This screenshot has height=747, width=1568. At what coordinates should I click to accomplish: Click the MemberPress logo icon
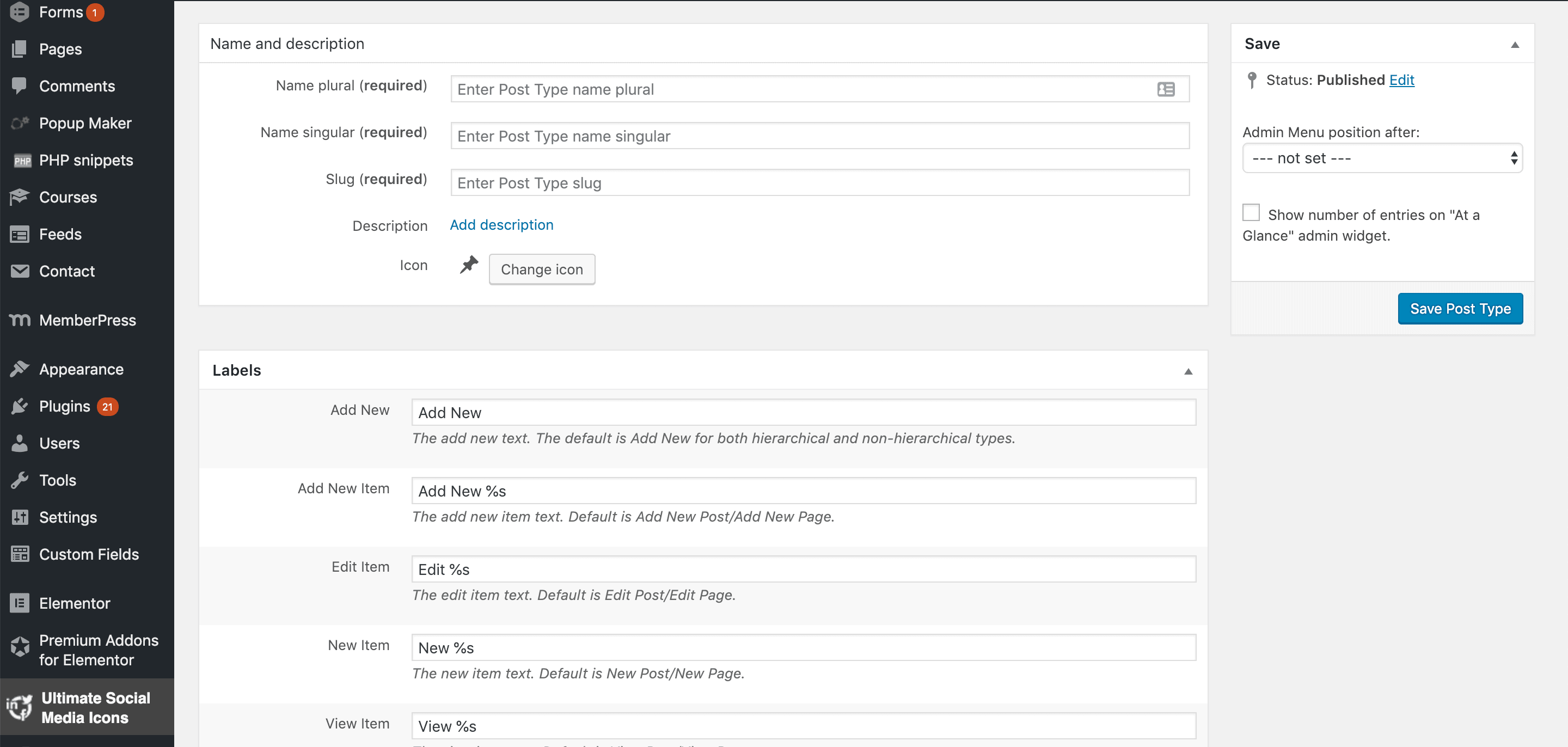(x=20, y=320)
